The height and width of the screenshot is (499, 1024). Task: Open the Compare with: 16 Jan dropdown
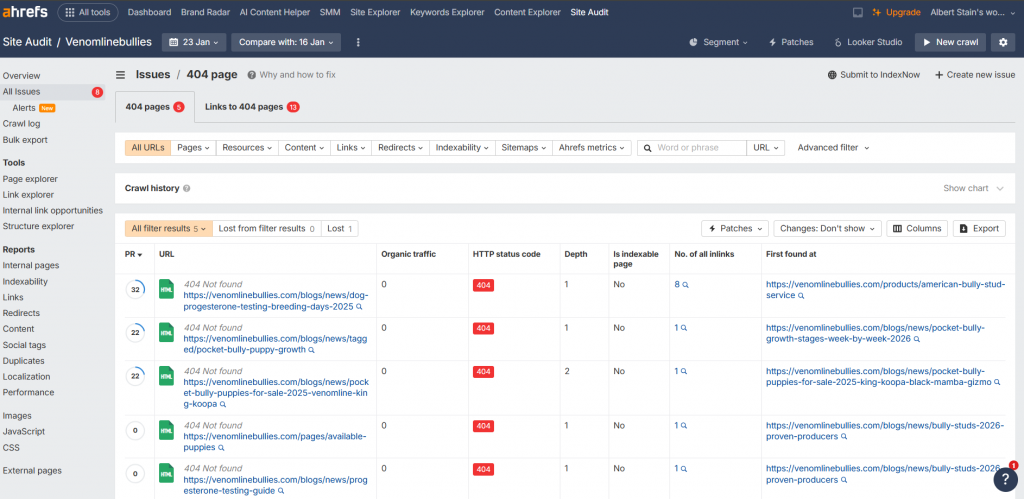tap(286, 42)
